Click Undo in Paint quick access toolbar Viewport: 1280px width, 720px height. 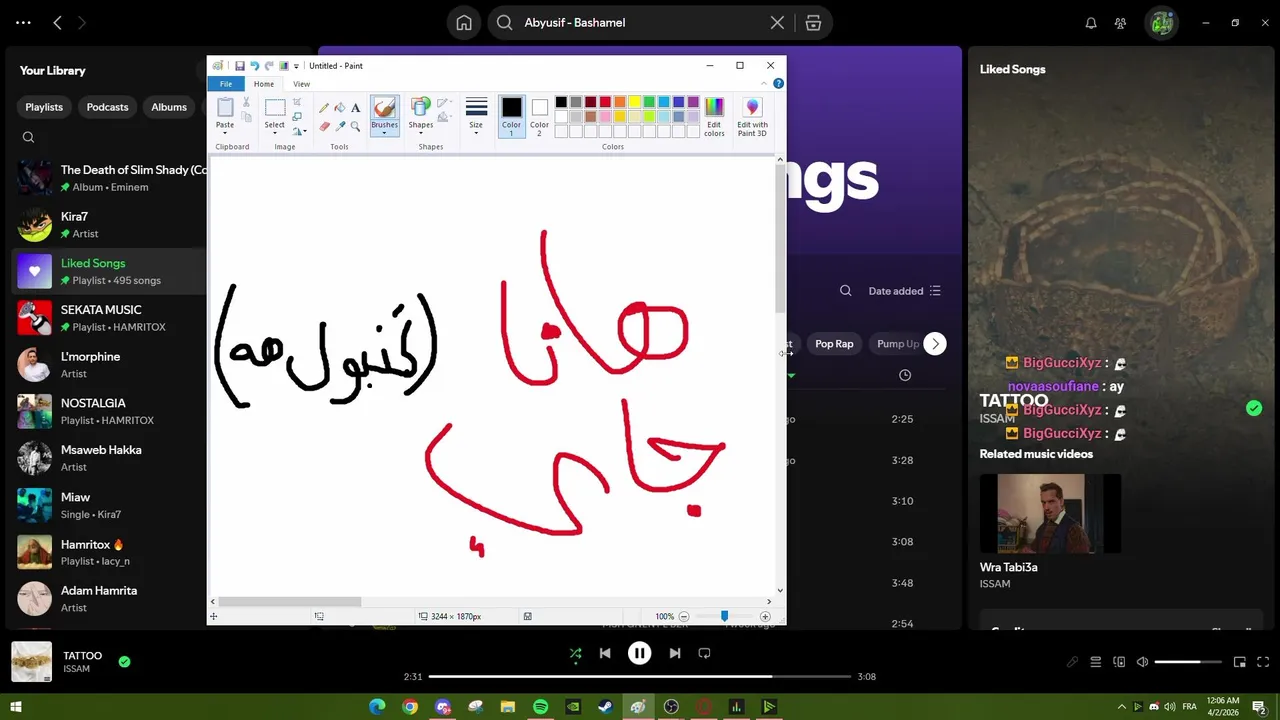click(254, 66)
